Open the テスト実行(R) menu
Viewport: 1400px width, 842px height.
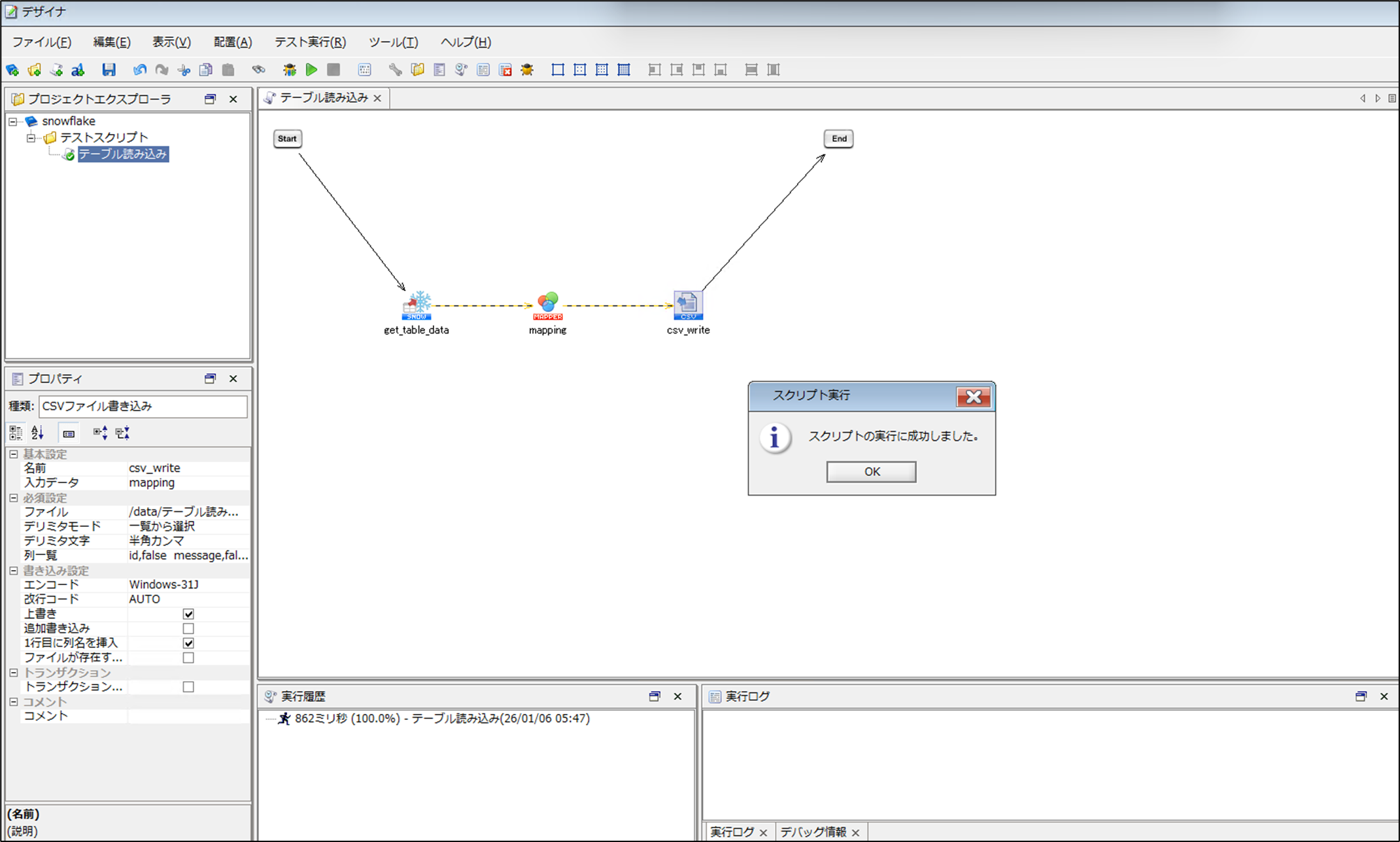(310, 42)
